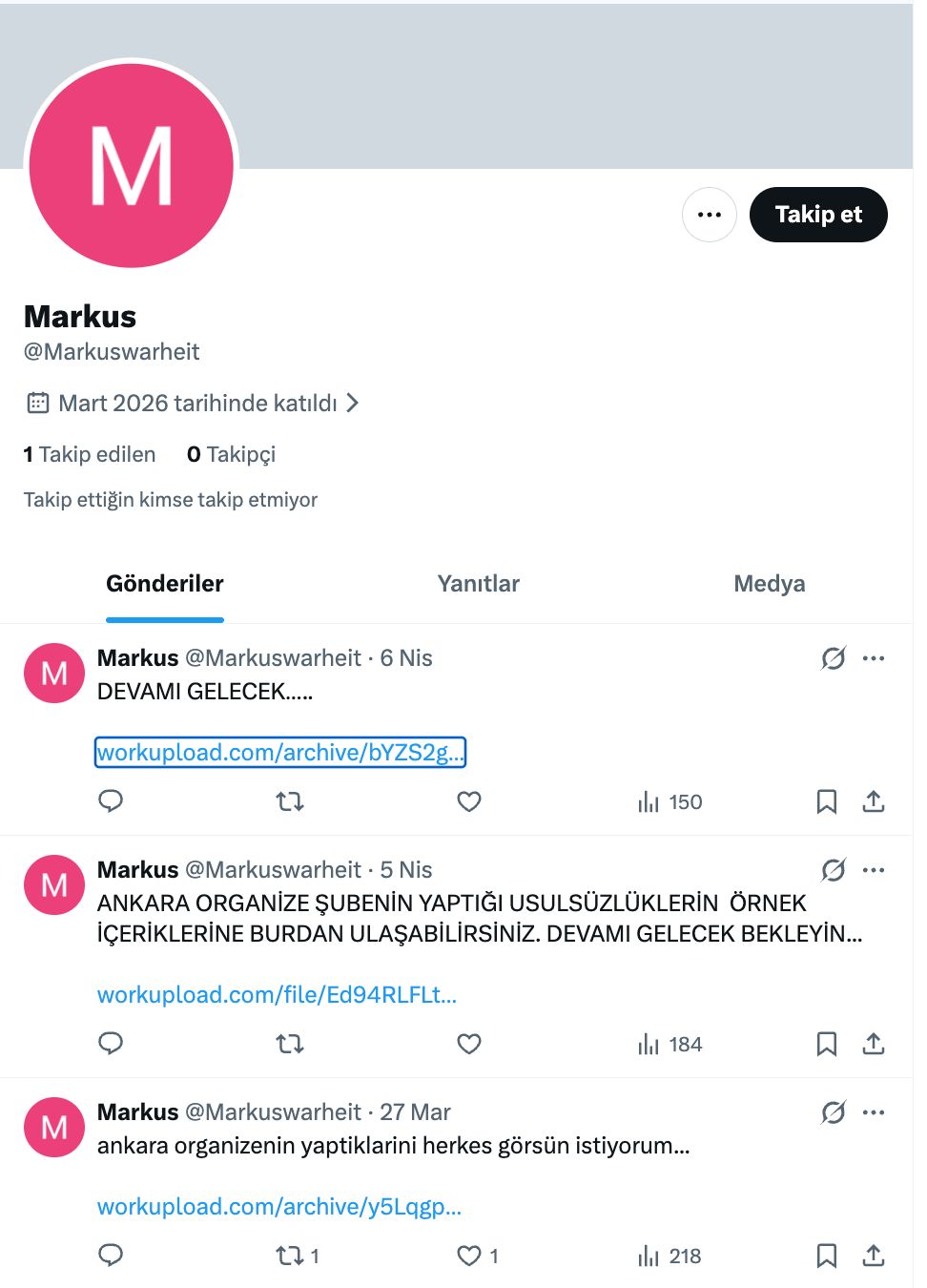
Task: Switch to the Medya tab
Action: pos(769,584)
